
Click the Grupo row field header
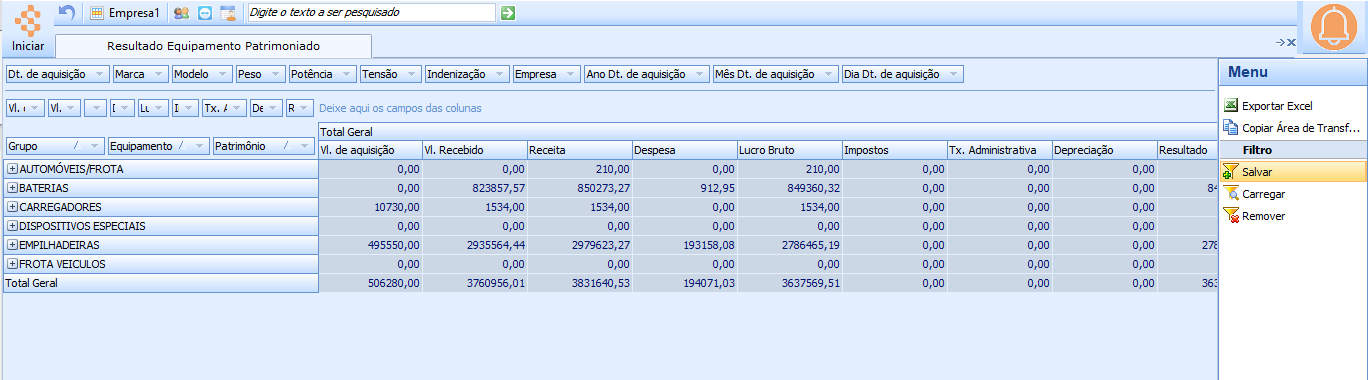tap(55, 146)
